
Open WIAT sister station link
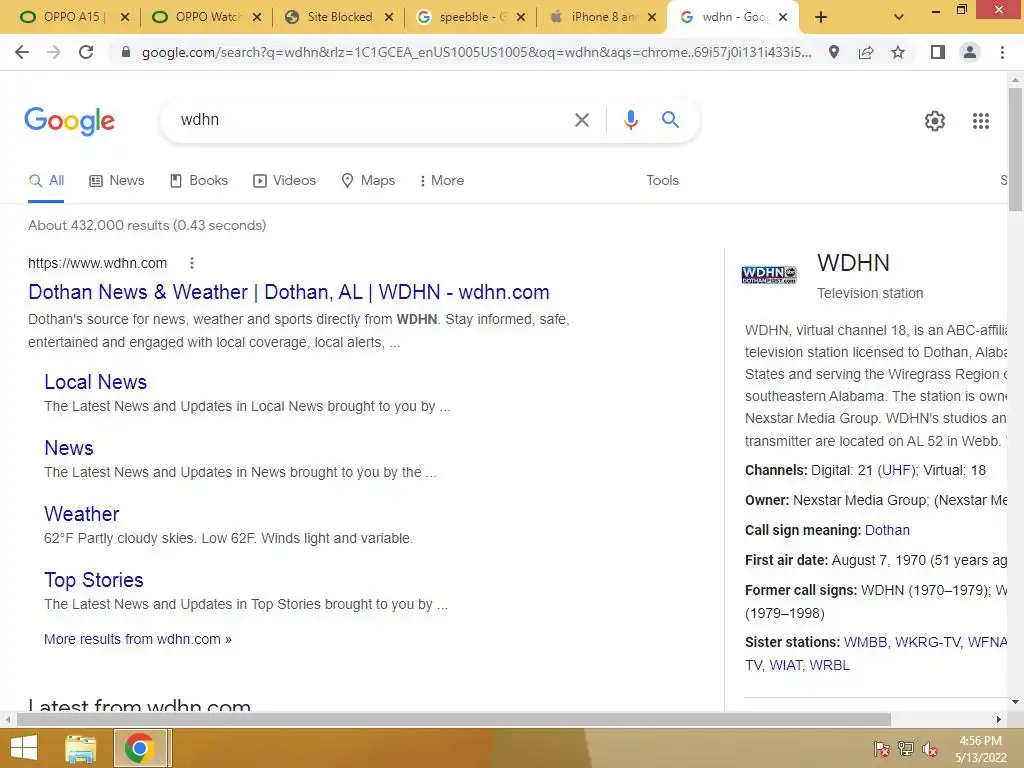pos(786,665)
